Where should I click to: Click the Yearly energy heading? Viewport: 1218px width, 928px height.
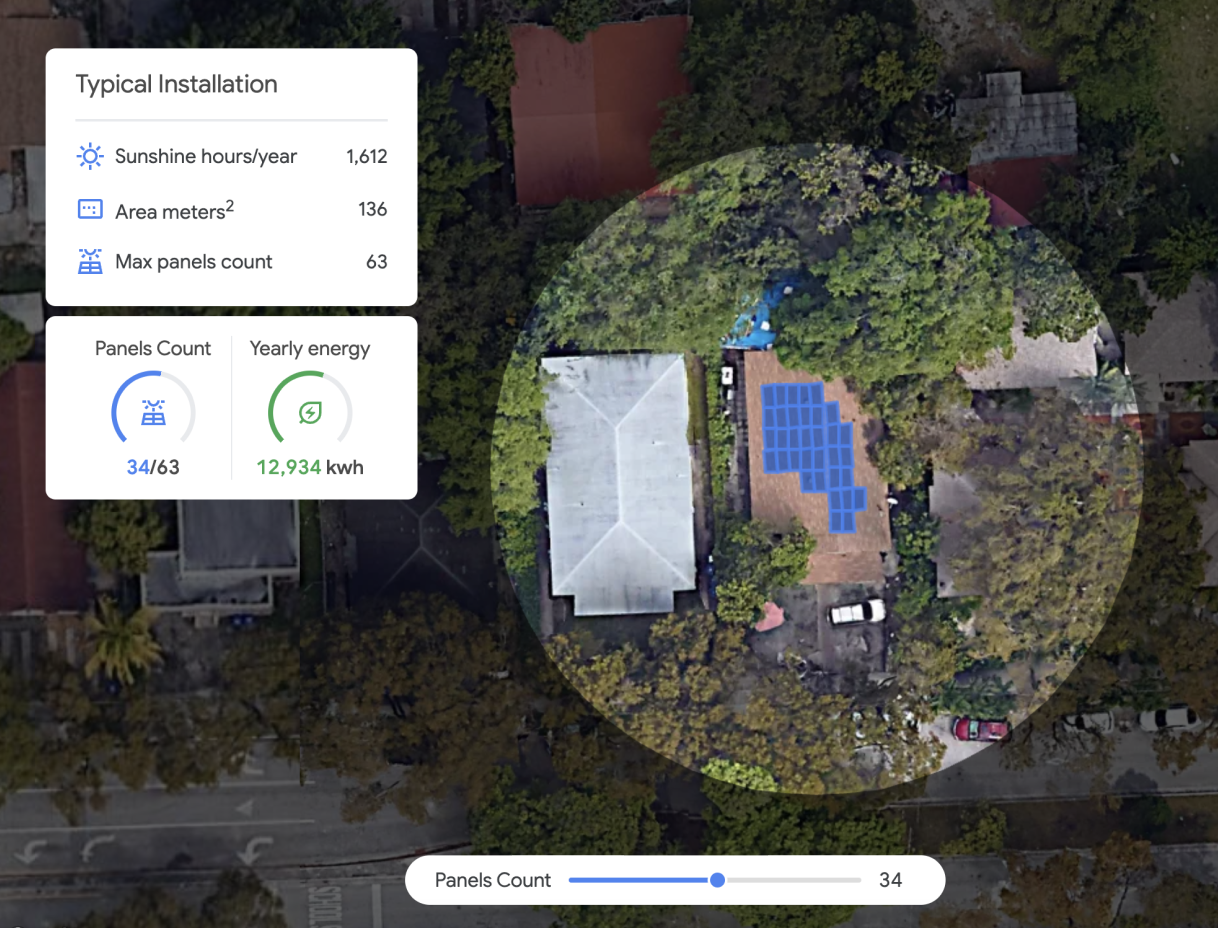coord(310,348)
